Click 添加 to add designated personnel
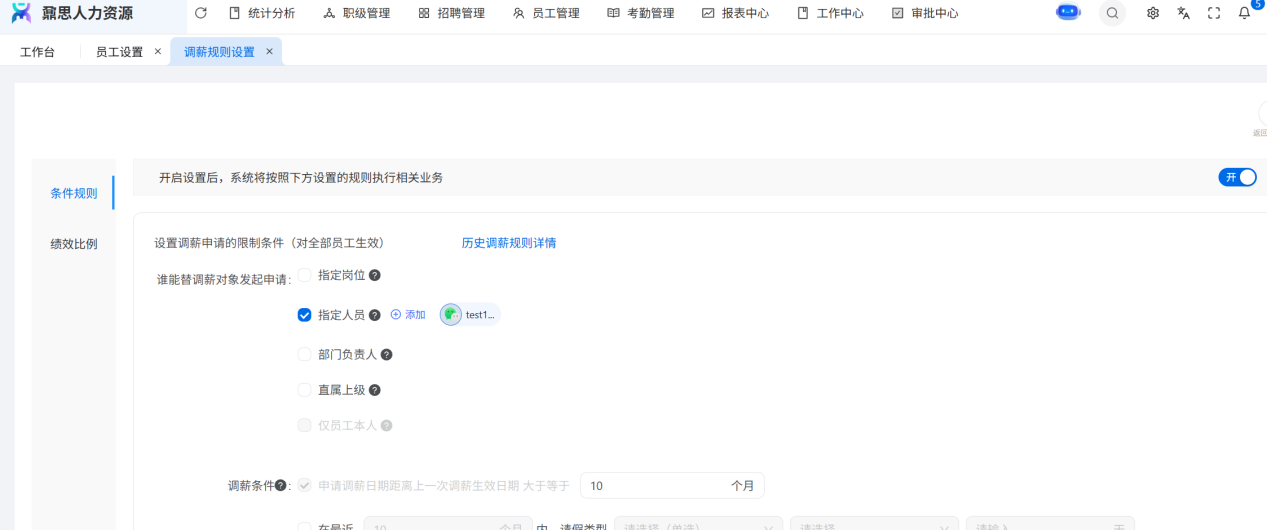The width and height of the screenshot is (1267, 530). 408,315
